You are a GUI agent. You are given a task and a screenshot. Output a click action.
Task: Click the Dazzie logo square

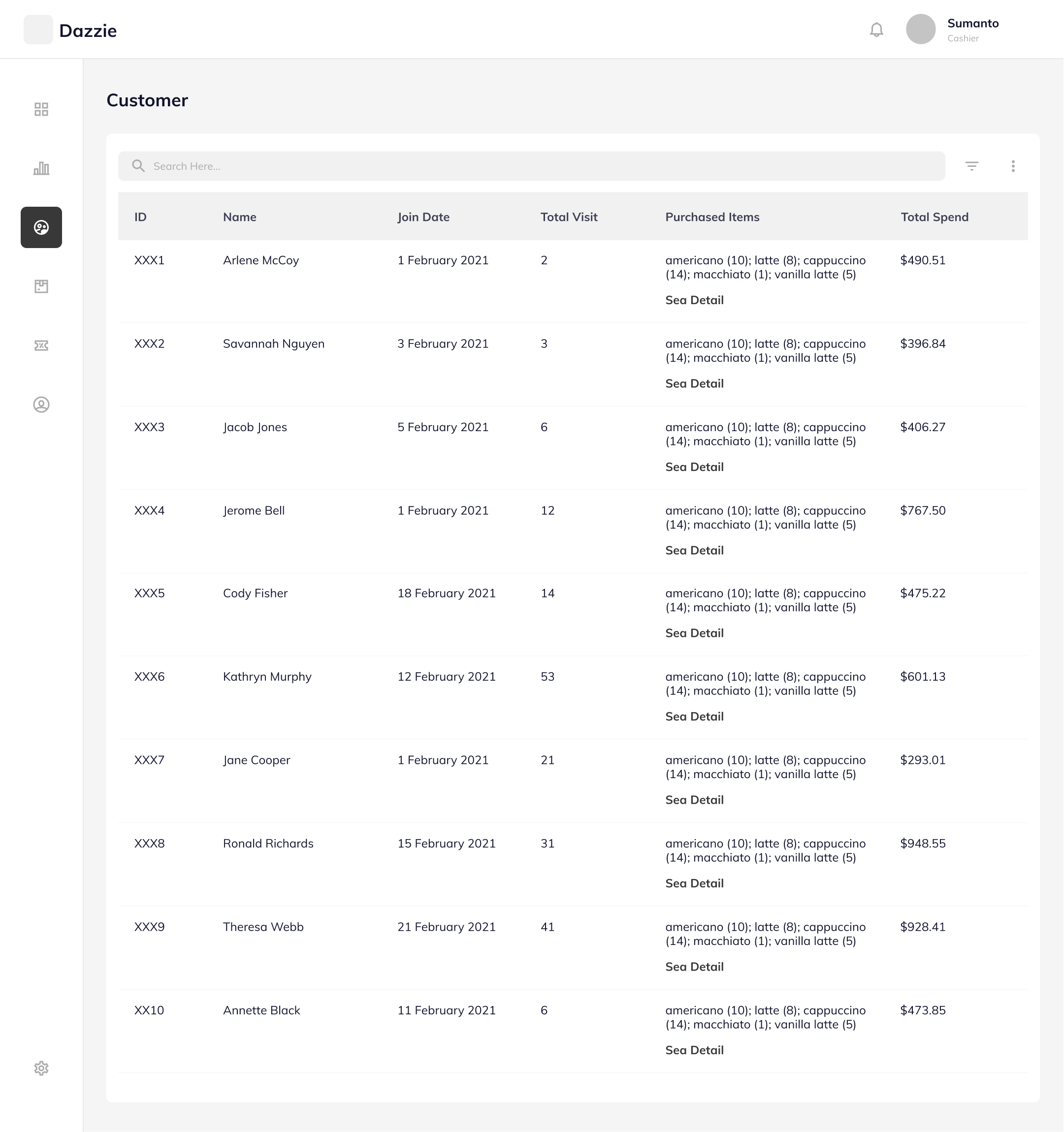click(38, 30)
